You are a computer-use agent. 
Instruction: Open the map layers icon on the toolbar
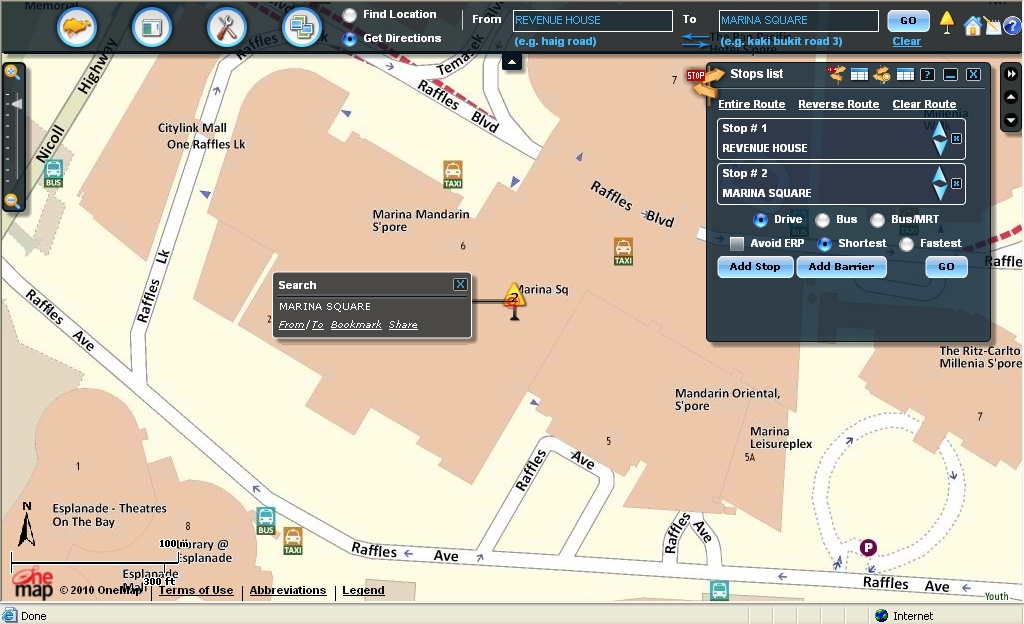pyautogui.click(x=302, y=27)
